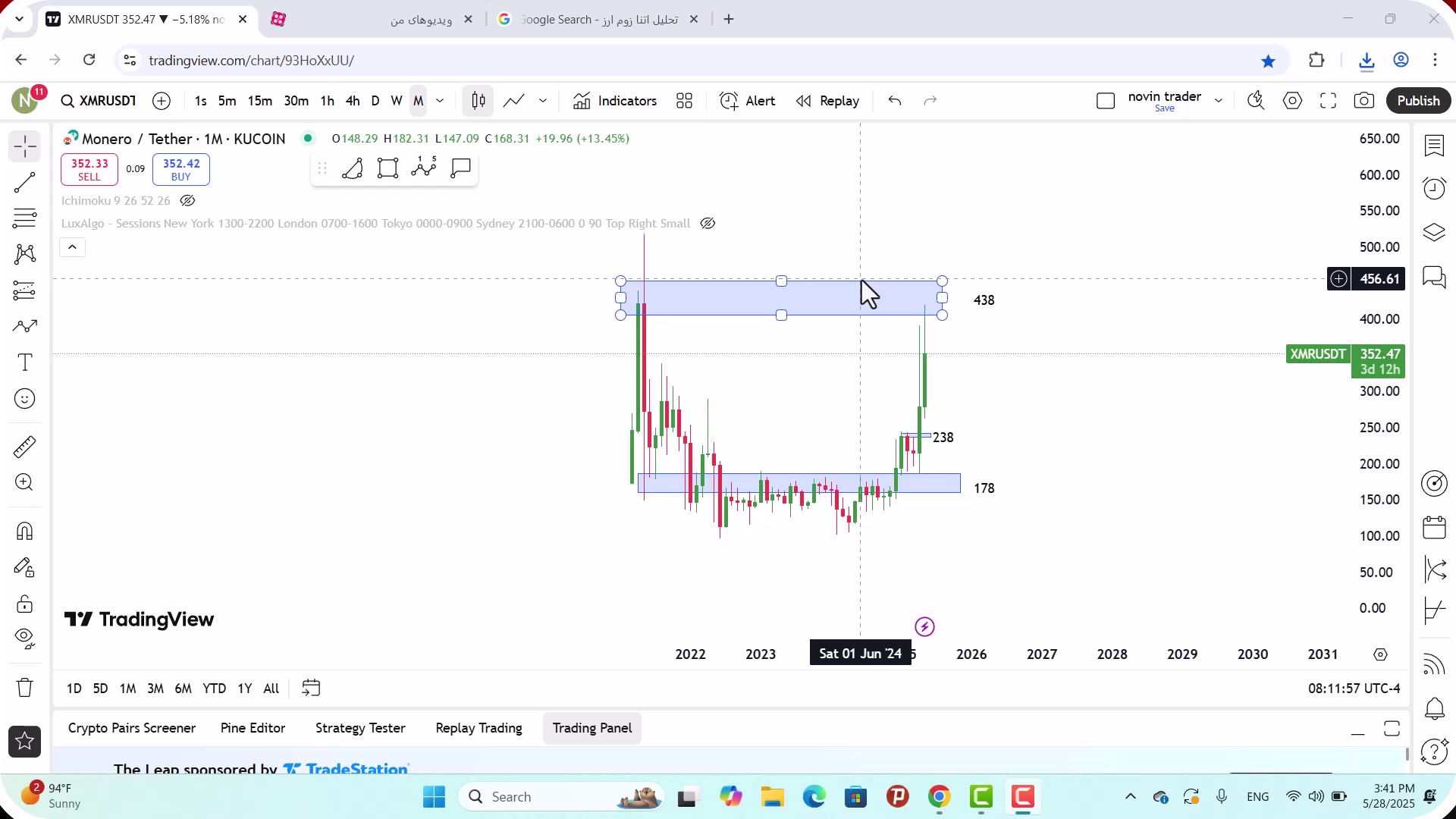Take a chart snapshot with camera icon

pyautogui.click(x=1363, y=101)
